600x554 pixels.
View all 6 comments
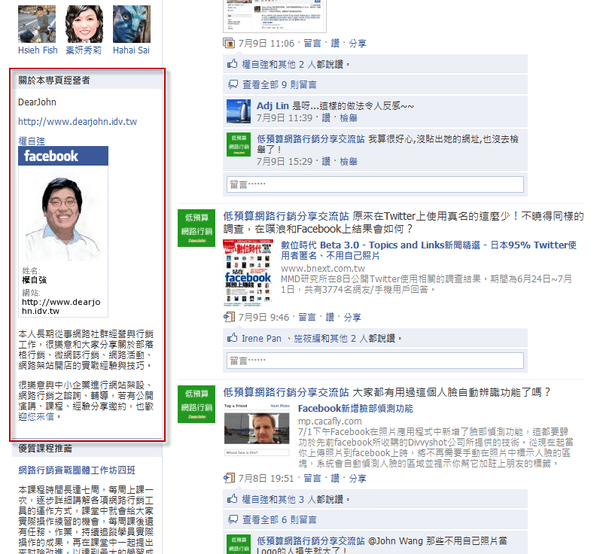point(279,520)
